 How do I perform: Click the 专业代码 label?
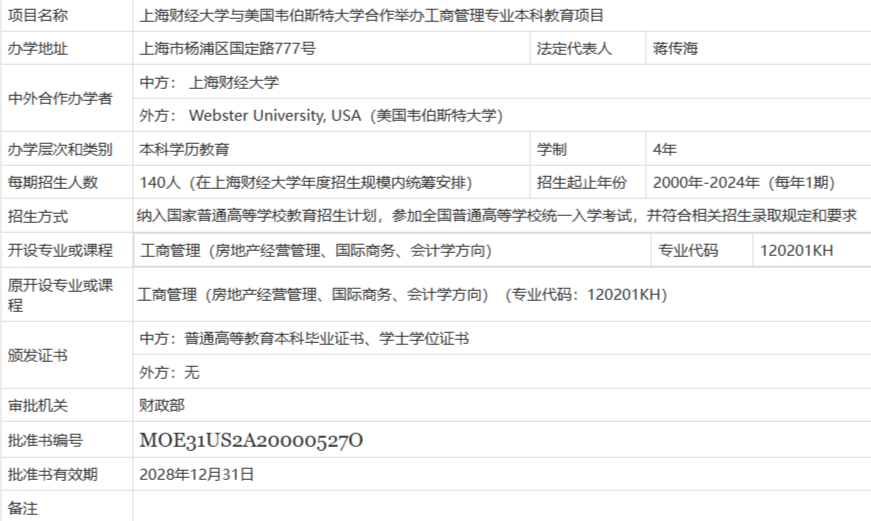pos(688,251)
